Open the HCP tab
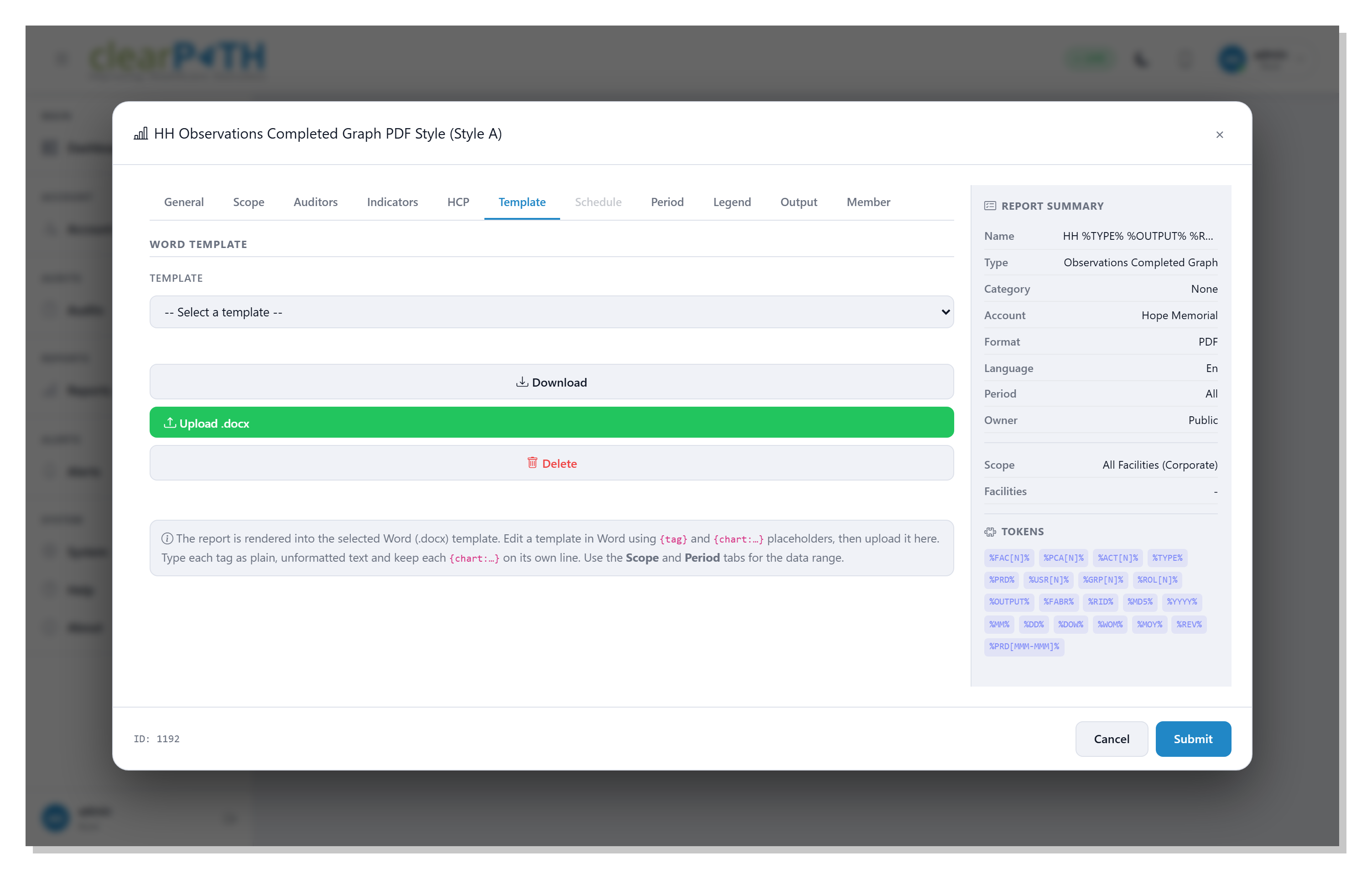The image size is (1372, 879). 458,202
